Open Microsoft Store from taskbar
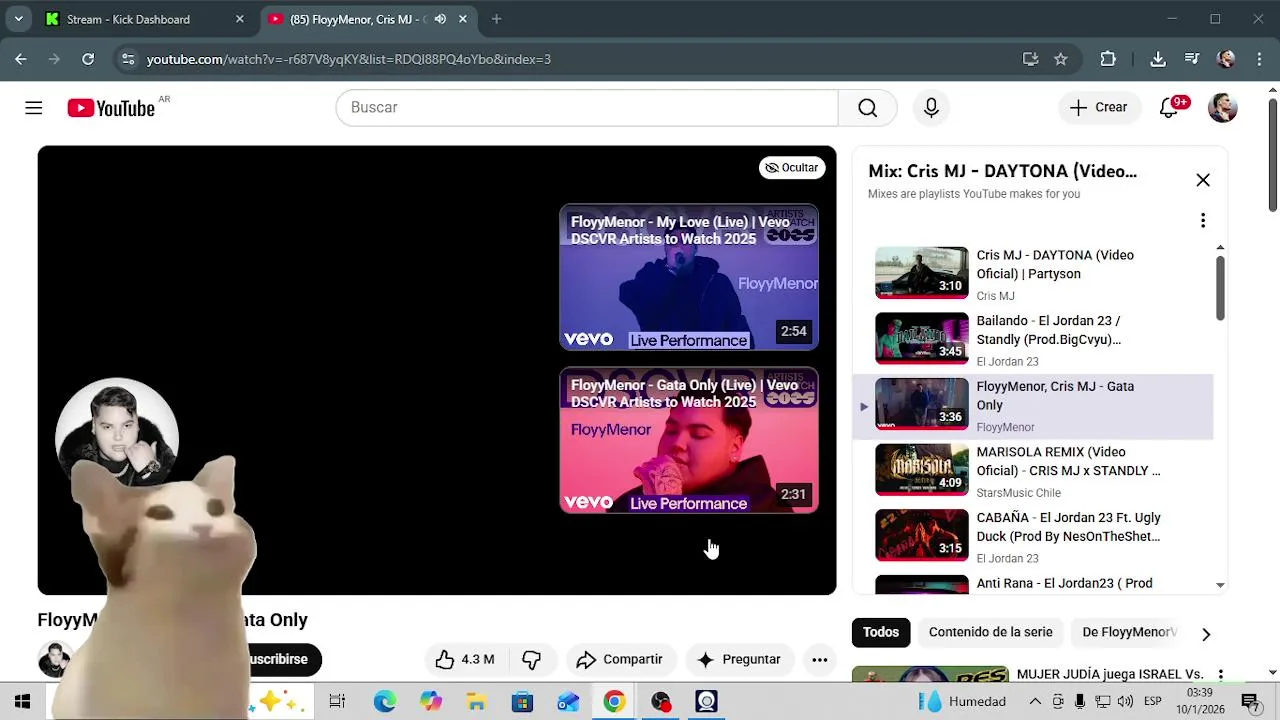The height and width of the screenshot is (720, 1280). [522, 701]
